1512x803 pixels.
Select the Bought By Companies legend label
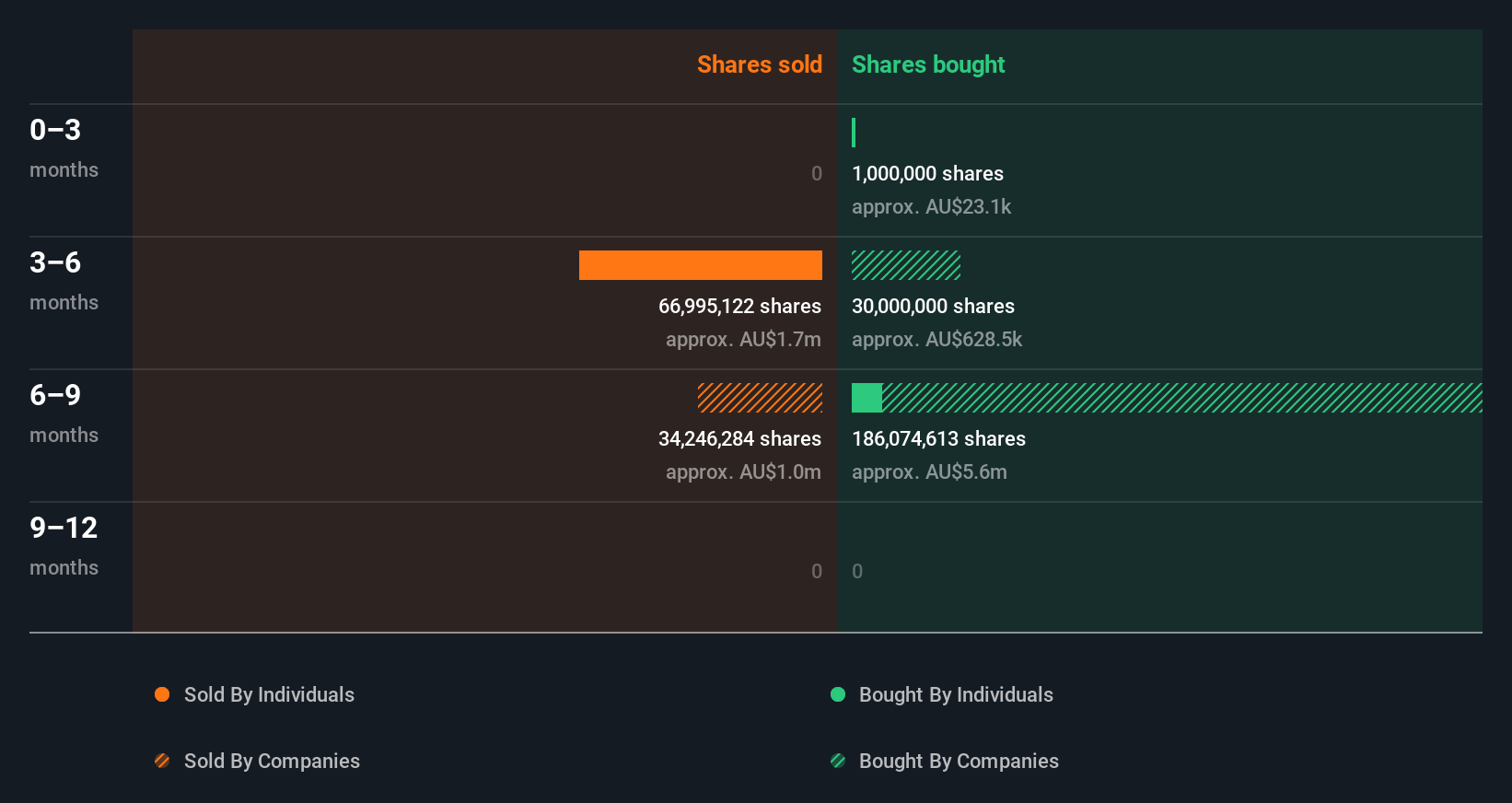click(x=959, y=761)
